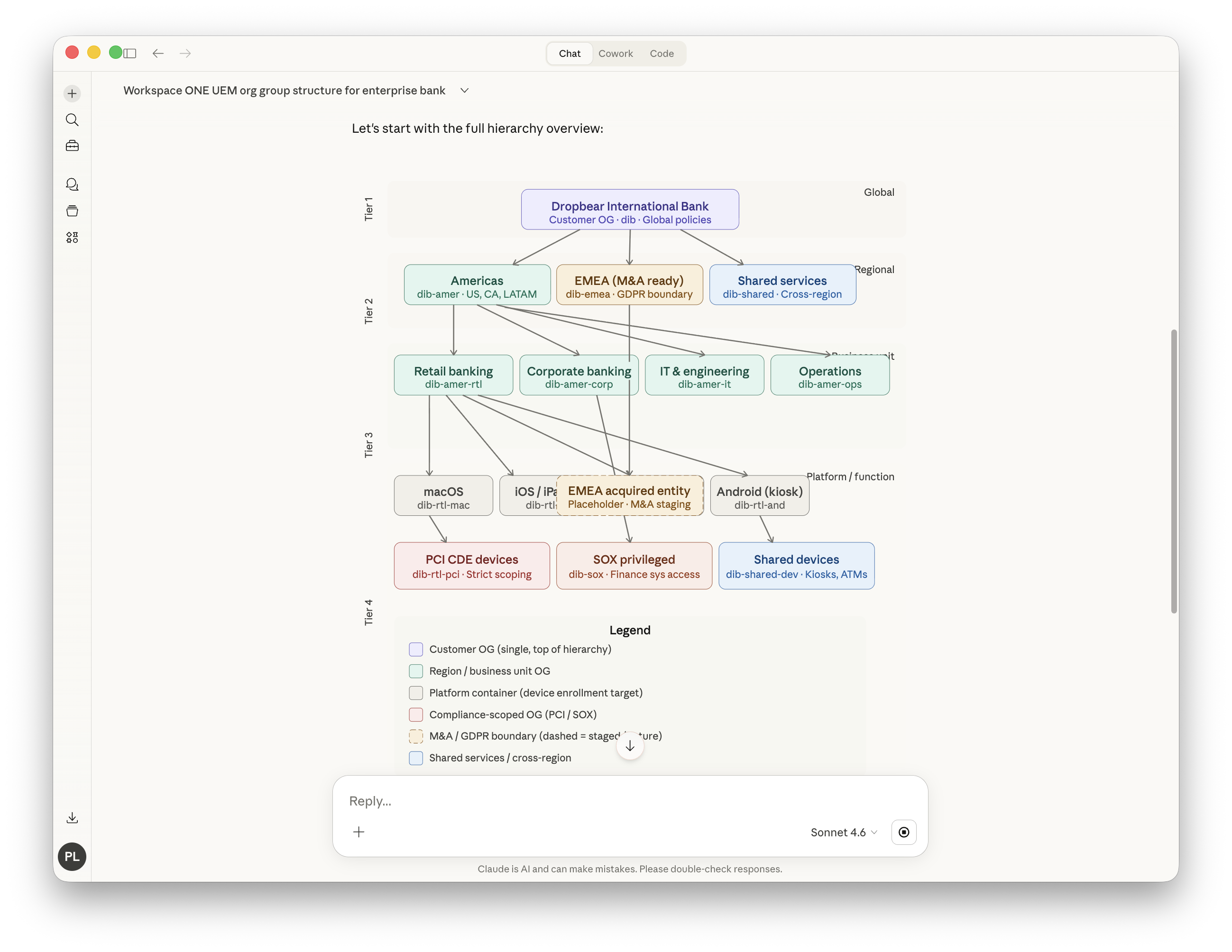Attach a file with the plus in reply box
The width and height of the screenshot is (1232, 952).
pyautogui.click(x=359, y=832)
